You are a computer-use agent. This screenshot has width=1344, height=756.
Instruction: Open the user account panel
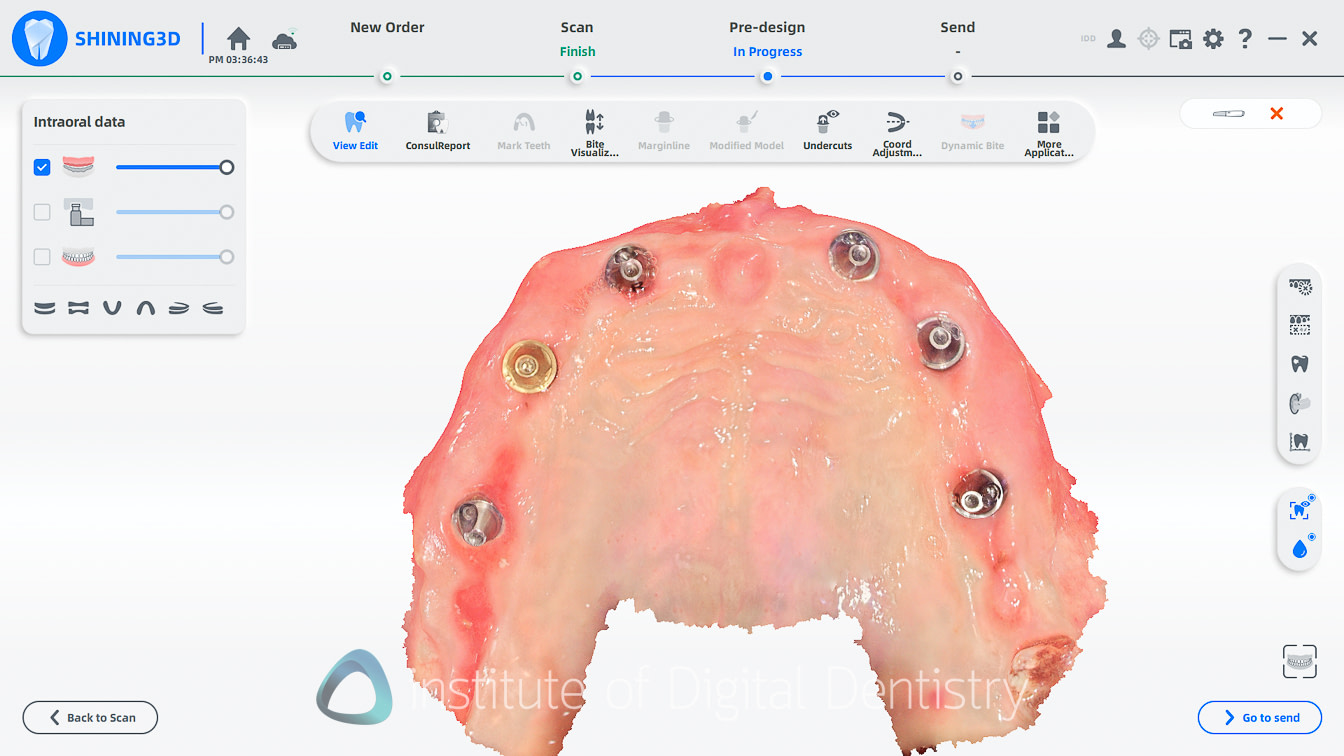tap(1116, 38)
